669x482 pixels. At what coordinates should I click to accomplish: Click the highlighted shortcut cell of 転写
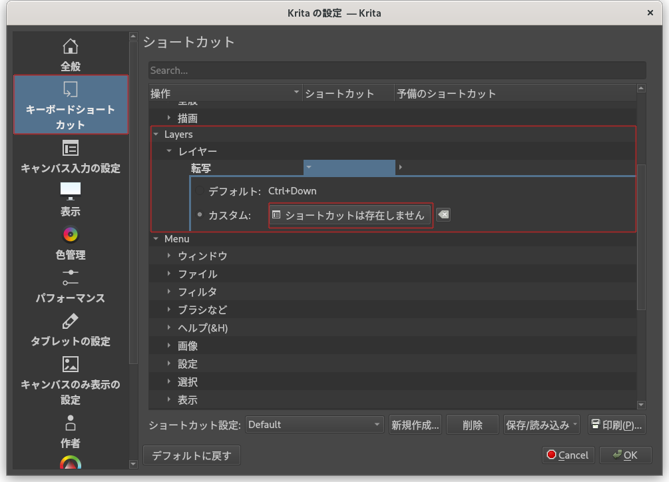[x=349, y=168]
